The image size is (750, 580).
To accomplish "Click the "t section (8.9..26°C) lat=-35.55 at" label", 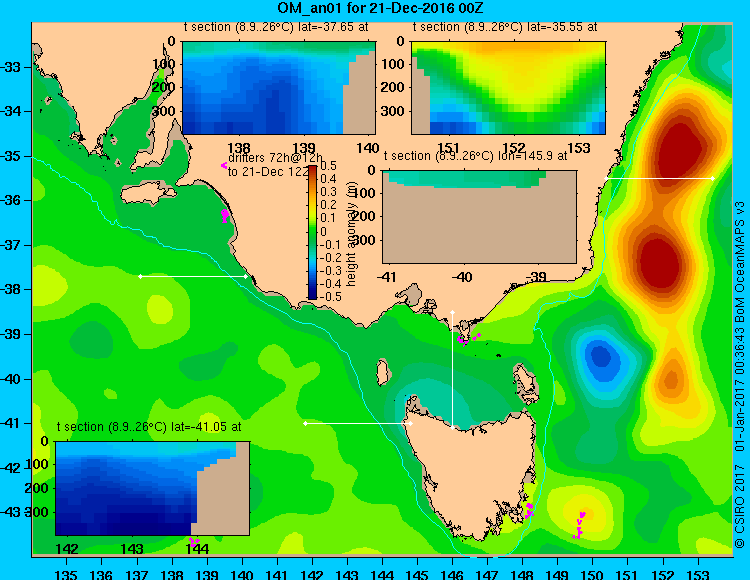I will point(505,27).
